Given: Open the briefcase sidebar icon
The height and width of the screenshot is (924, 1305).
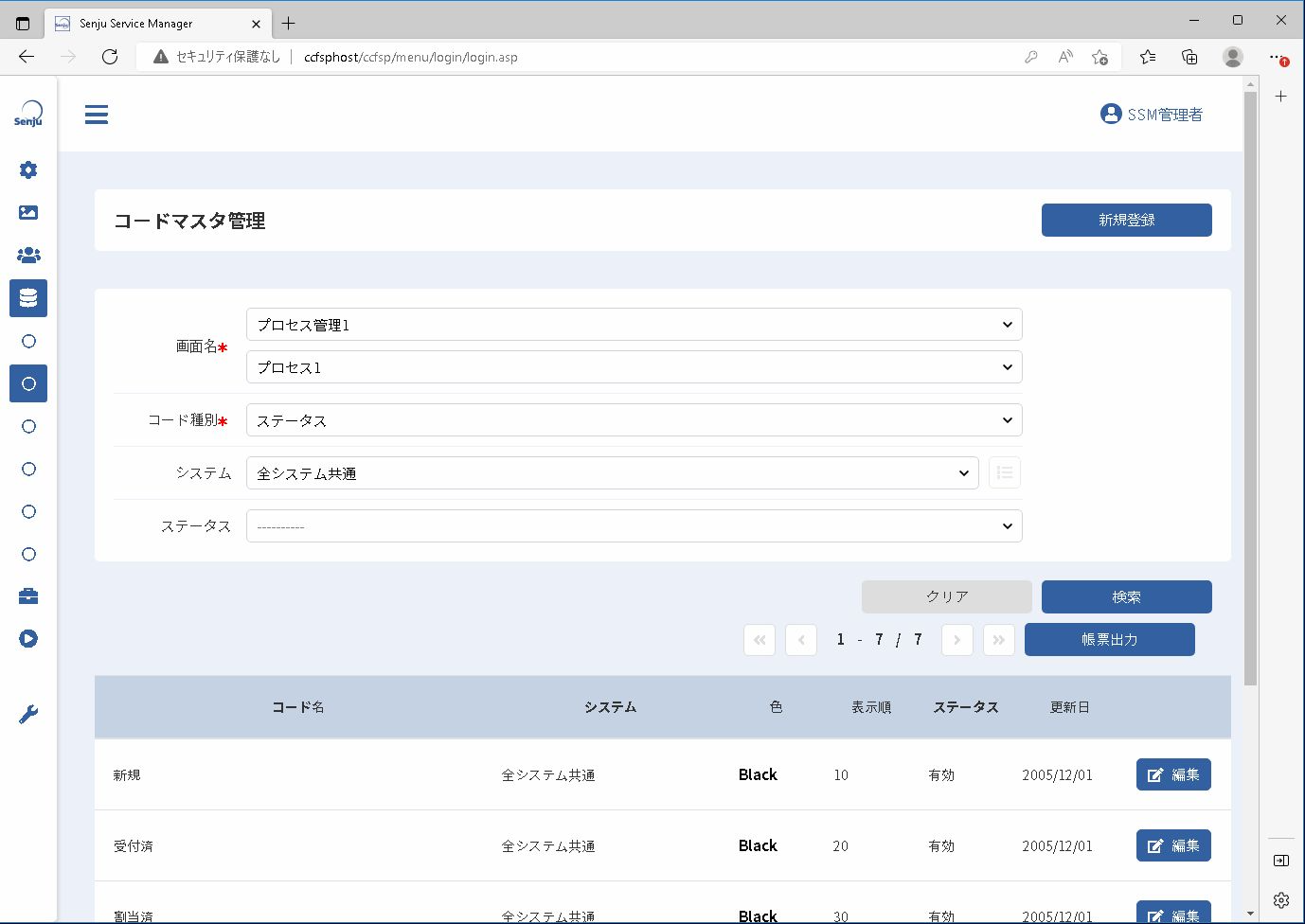Looking at the screenshot, I should click(28, 595).
